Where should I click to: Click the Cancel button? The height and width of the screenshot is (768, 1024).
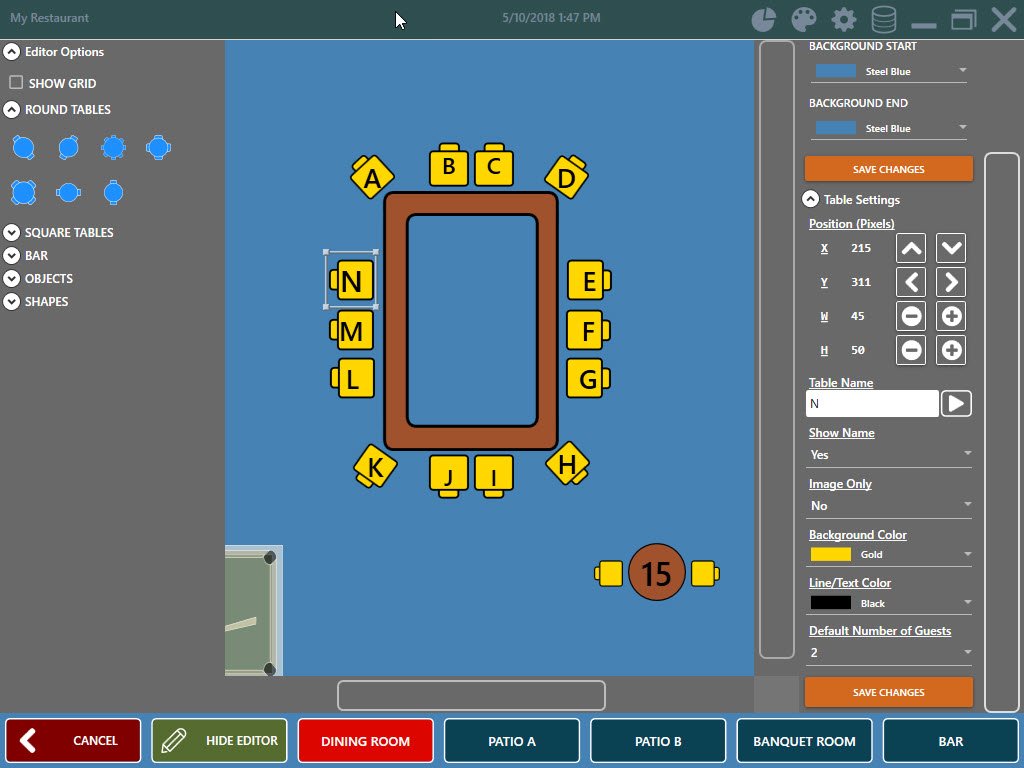(x=73, y=741)
